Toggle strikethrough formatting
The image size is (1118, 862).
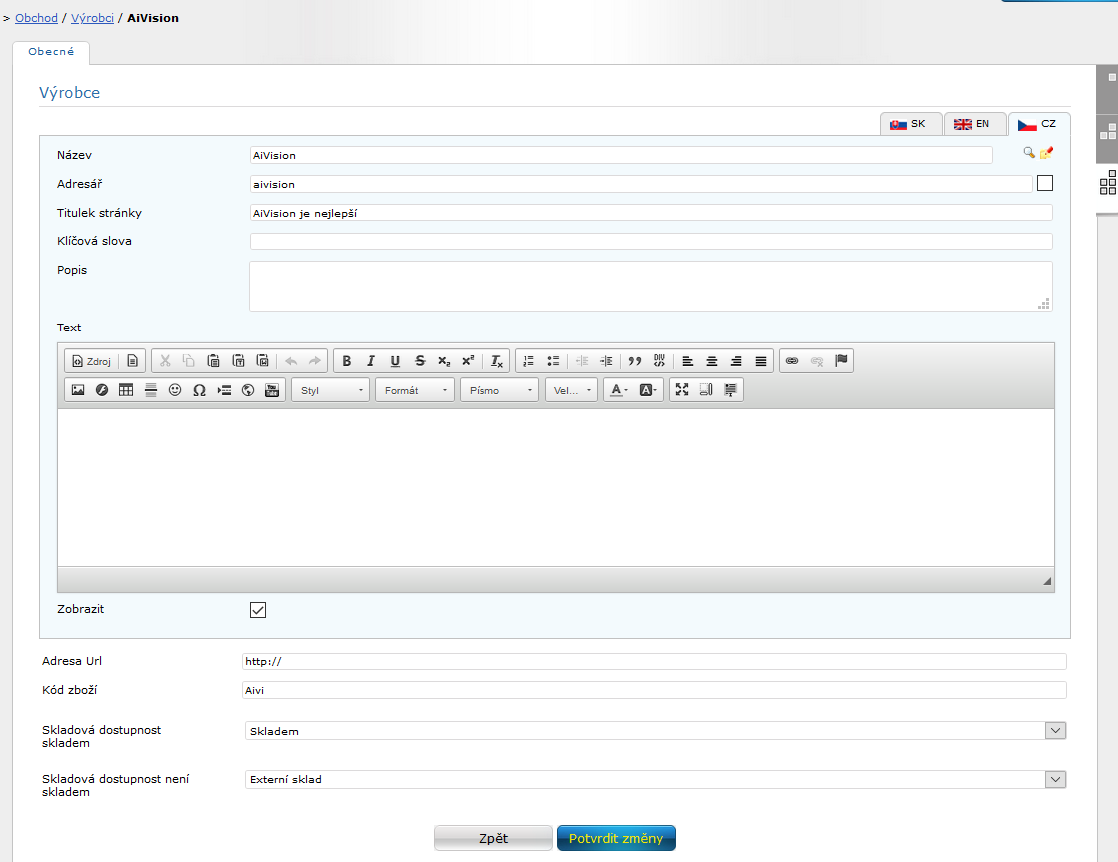pos(420,361)
